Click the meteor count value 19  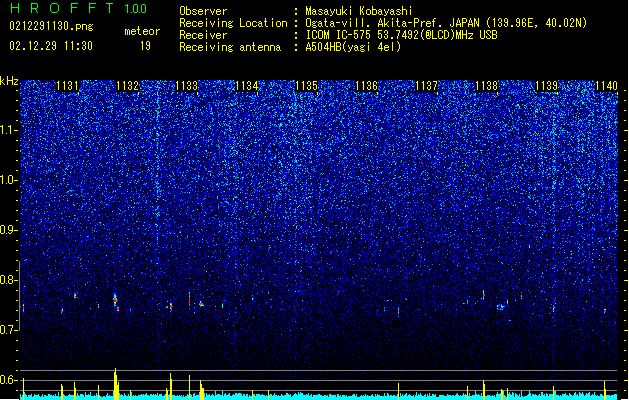point(145,46)
